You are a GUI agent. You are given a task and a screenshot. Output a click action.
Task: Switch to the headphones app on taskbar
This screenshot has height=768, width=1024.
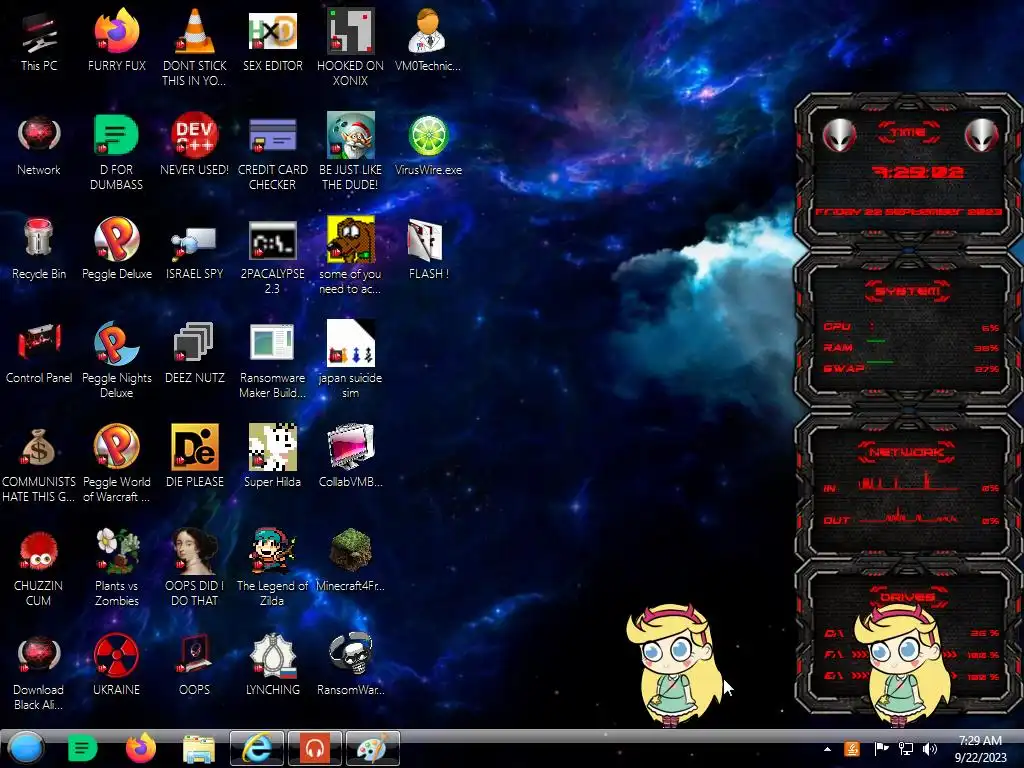pos(315,748)
